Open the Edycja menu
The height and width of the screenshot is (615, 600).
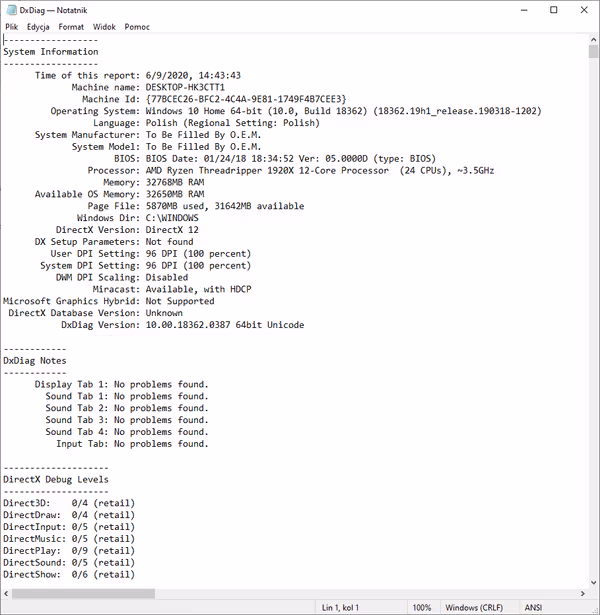tap(38, 27)
